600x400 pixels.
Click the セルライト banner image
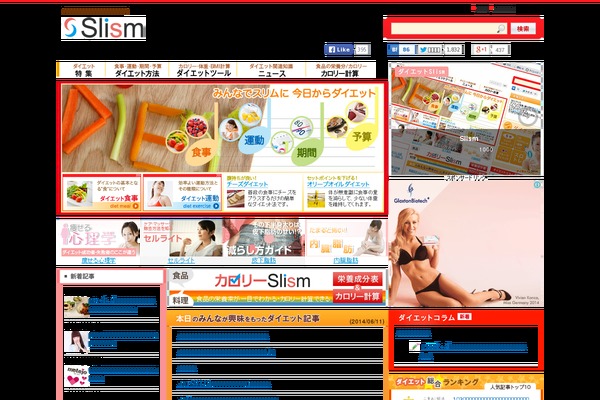[181, 238]
